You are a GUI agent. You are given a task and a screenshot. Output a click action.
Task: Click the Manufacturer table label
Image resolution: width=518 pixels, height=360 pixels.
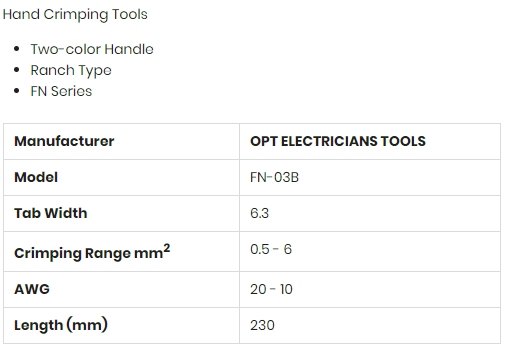(x=64, y=141)
